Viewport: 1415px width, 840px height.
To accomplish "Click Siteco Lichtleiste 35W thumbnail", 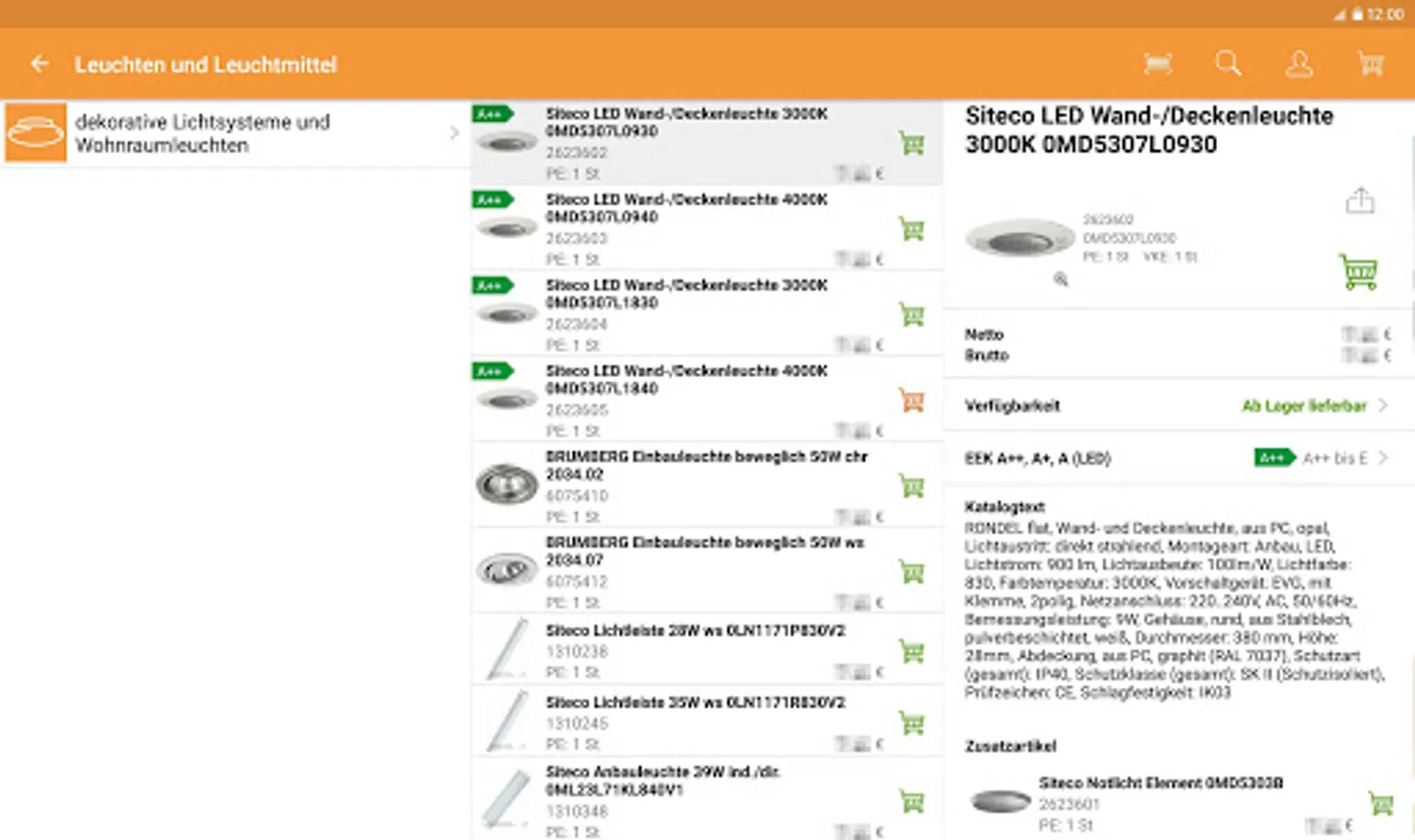I will point(507,721).
